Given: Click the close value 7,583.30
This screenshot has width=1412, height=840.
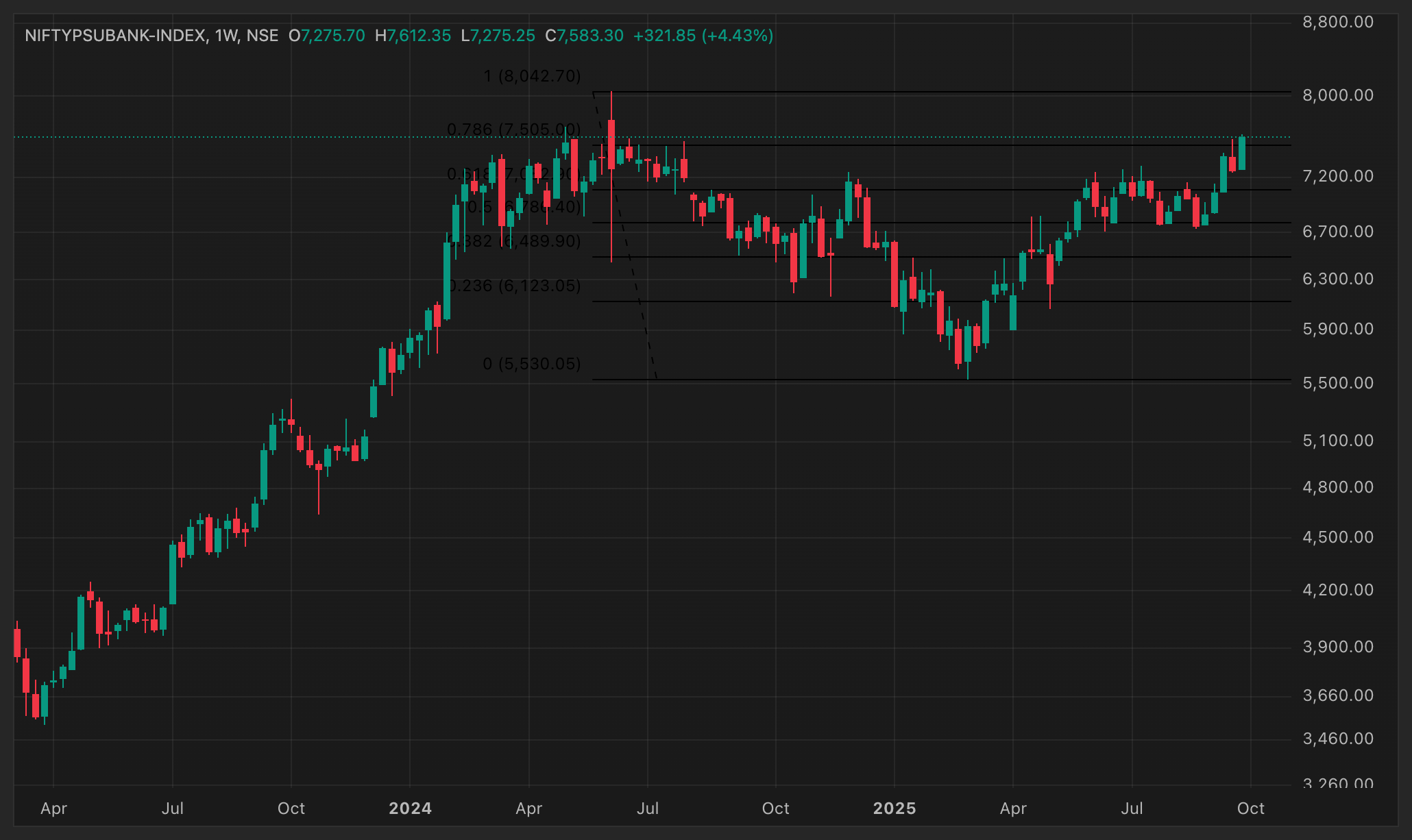Looking at the screenshot, I should (x=589, y=36).
